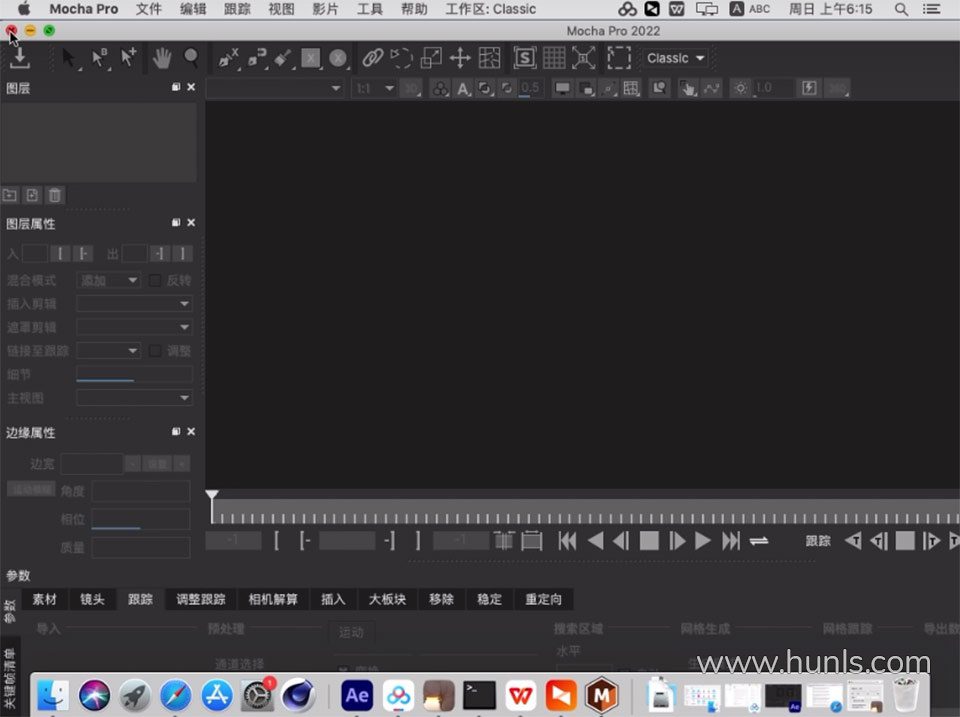Click the save/export project icon

[x=19, y=58]
